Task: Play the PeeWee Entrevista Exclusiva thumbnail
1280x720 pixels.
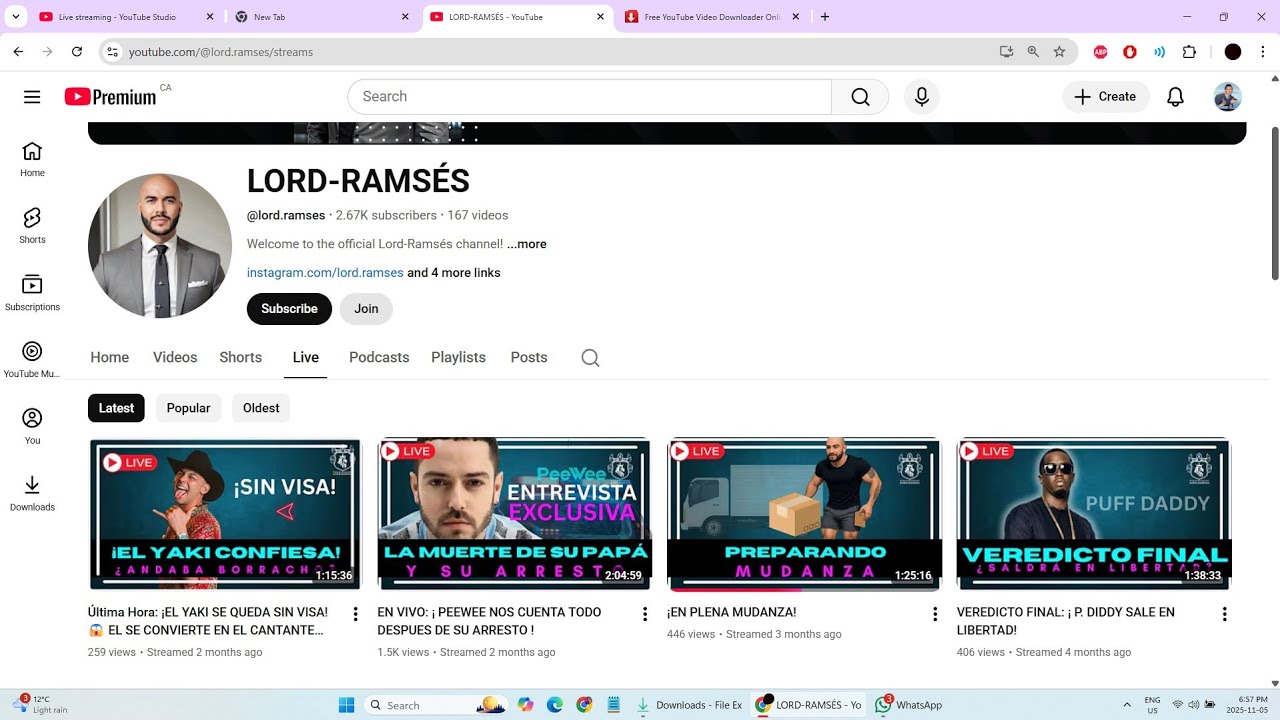Action: (514, 514)
